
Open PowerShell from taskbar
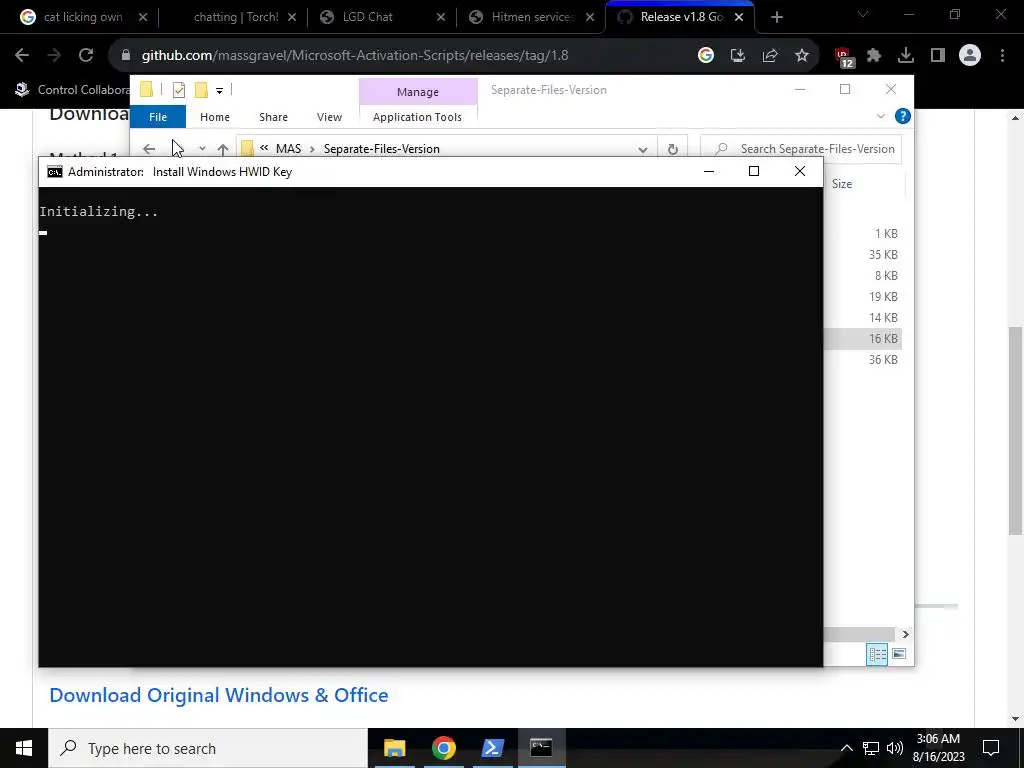(x=492, y=748)
